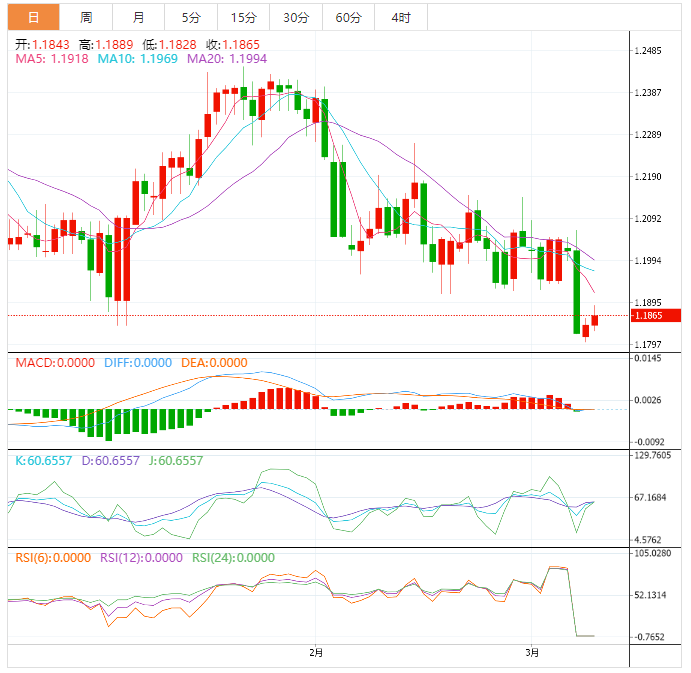Image resolution: width=691 pixels, height=673 pixels.
Task: Click the 2月 date marker on time axis
Action: (x=316, y=653)
